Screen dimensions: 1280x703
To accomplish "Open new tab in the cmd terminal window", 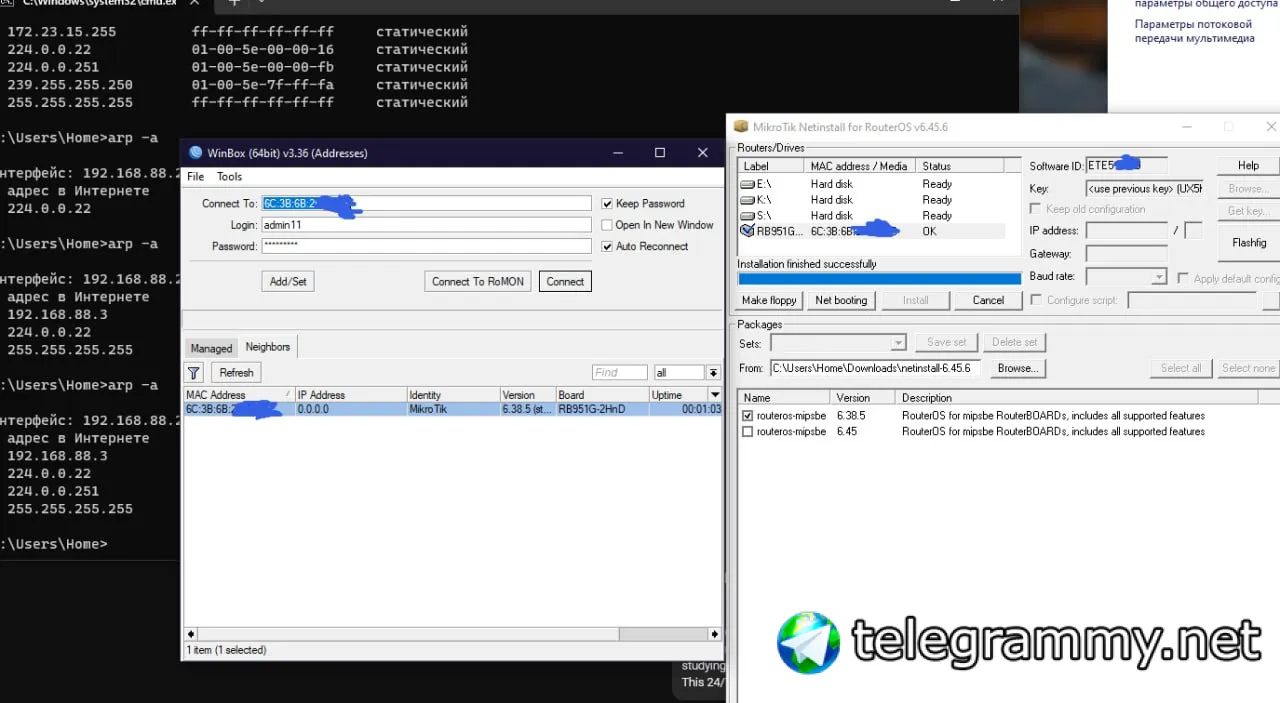I will pyautogui.click(x=235, y=3).
